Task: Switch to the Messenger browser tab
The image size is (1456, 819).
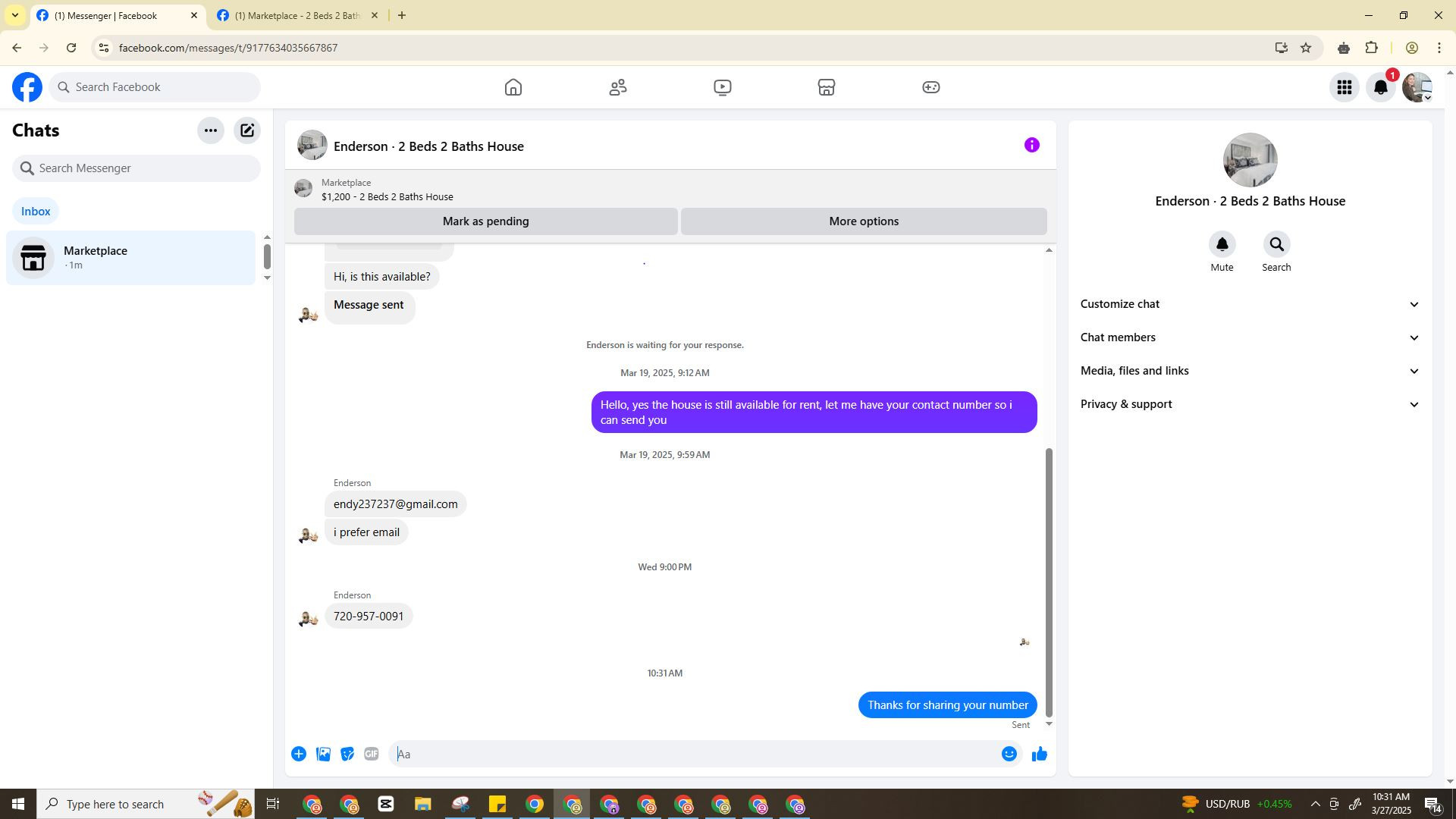Action: (118, 15)
